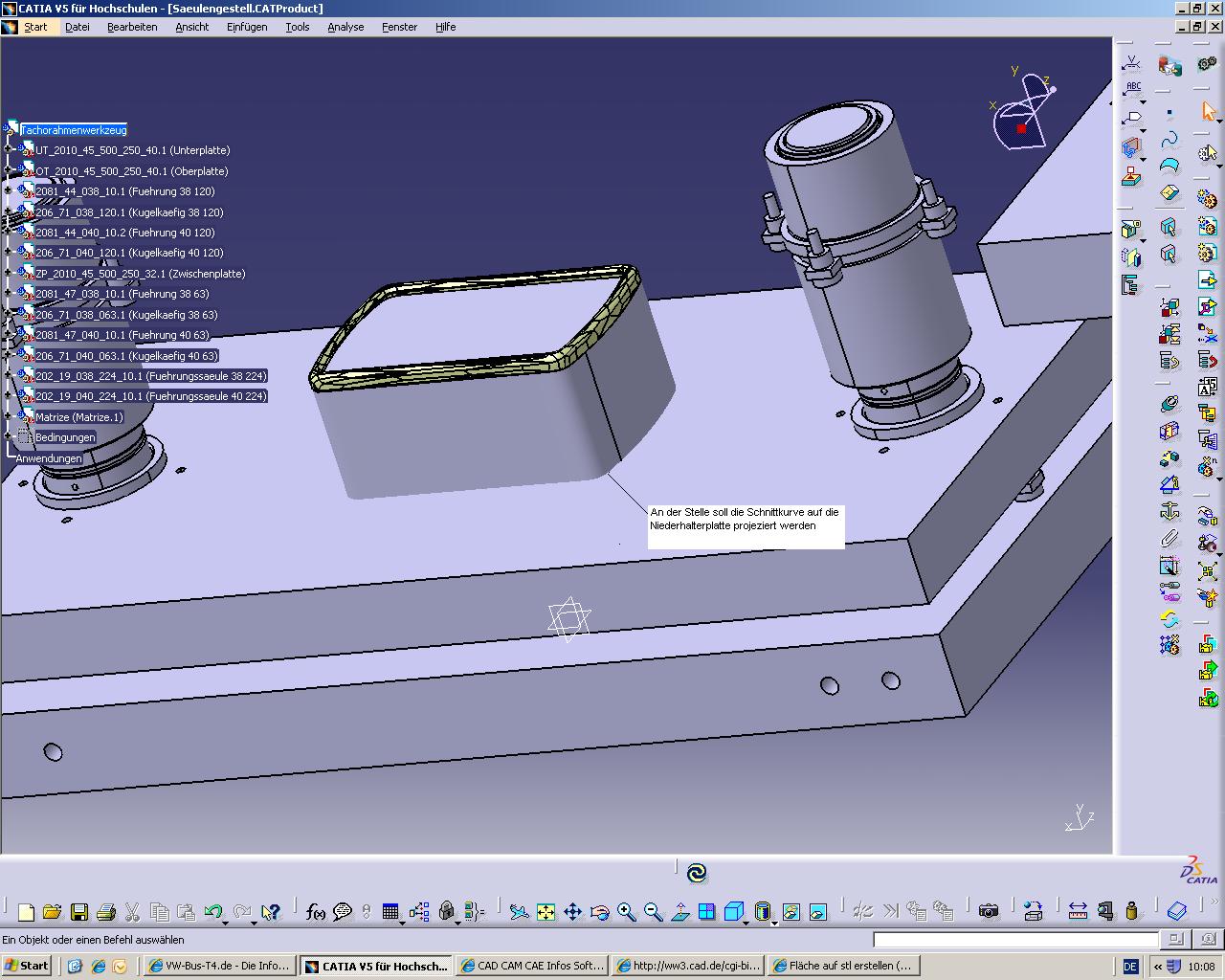The image size is (1225, 980).
Task: Click the Text with leader ABC icon
Action: click(x=1133, y=89)
